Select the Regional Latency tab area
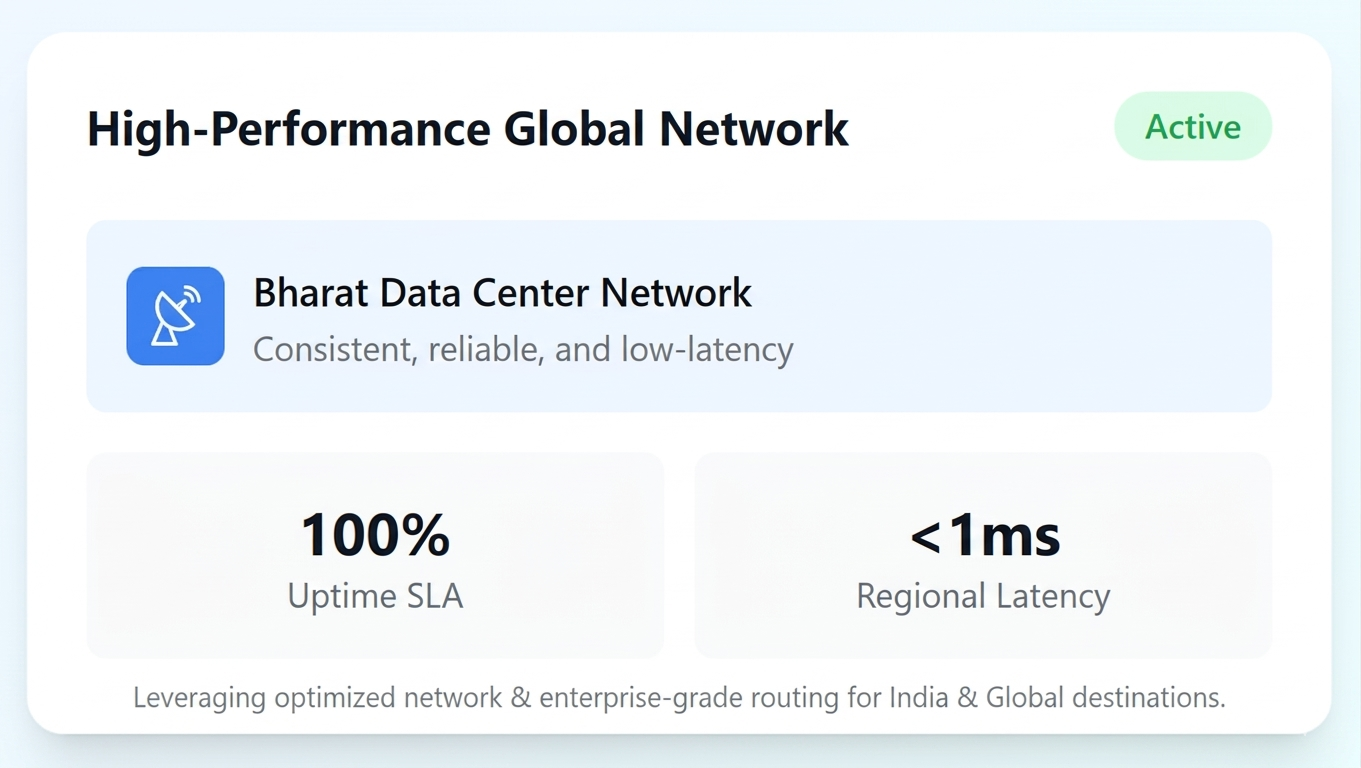The height and width of the screenshot is (768, 1361). click(x=983, y=595)
